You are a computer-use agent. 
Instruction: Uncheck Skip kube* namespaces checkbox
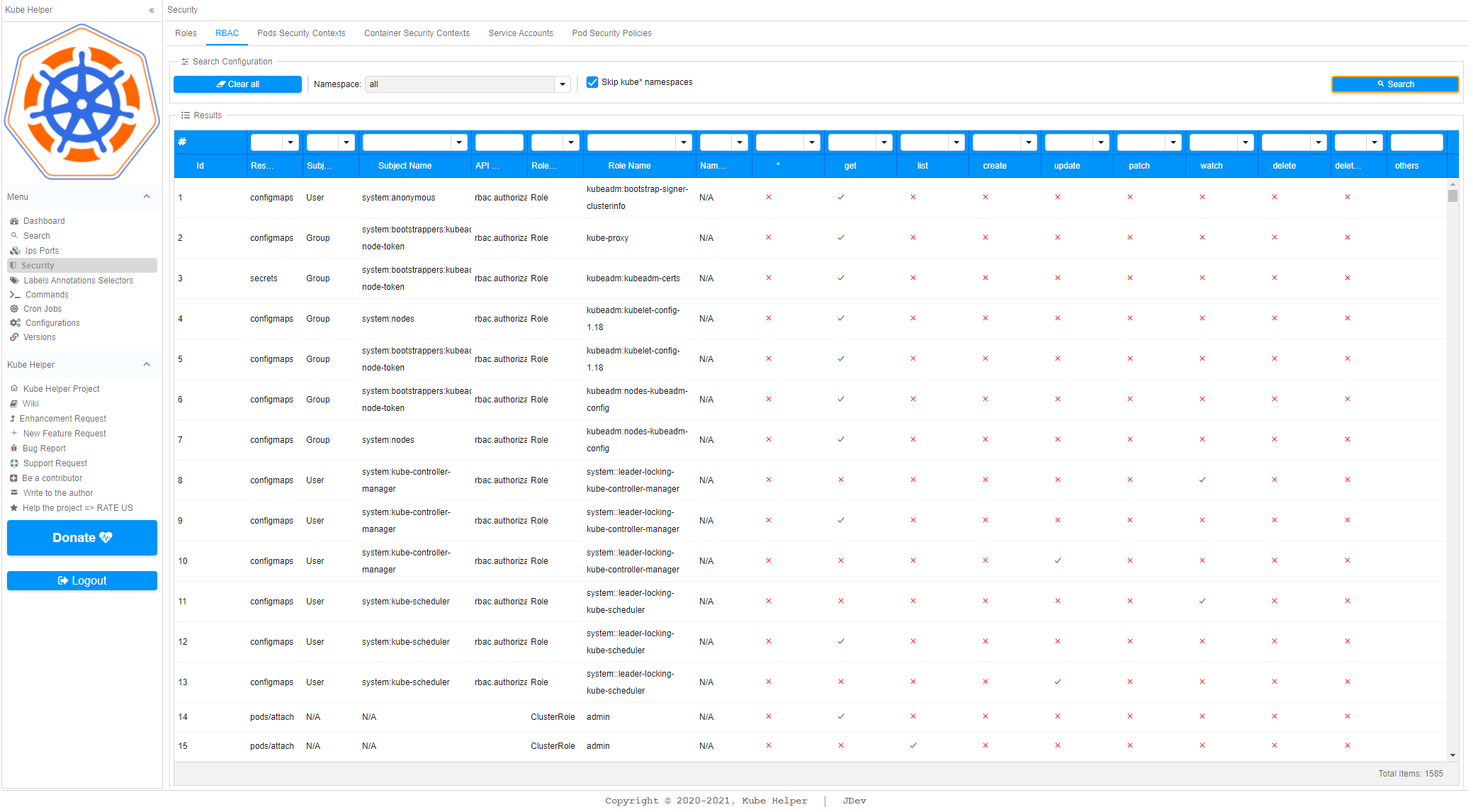[592, 82]
